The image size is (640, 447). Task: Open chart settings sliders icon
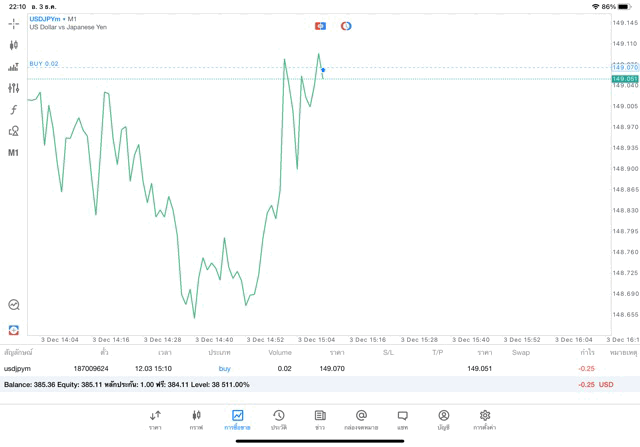pos(14,88)
